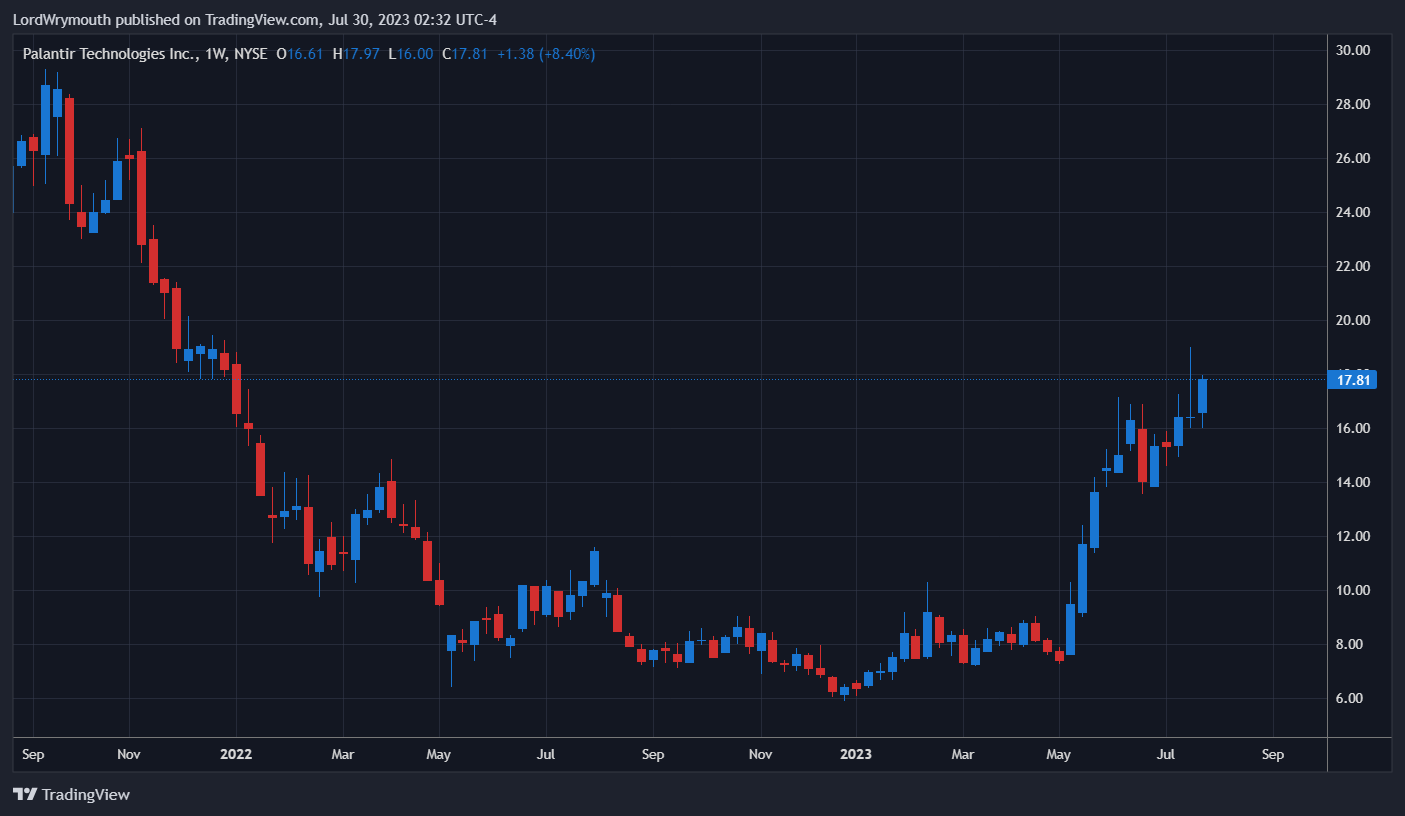Click the 26.00 price axis label
Image resolution: width=1405 pixels, height=816 pixels.
(x=1353, y=158)
